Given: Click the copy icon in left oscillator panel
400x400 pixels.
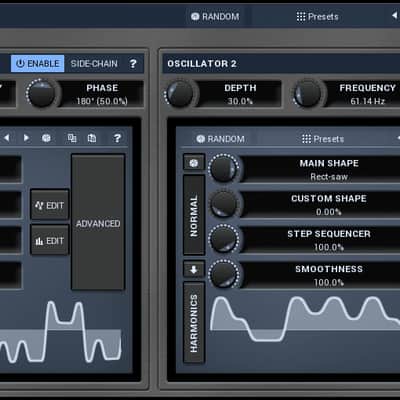Looking at the screenshot, I should point(72,138).
